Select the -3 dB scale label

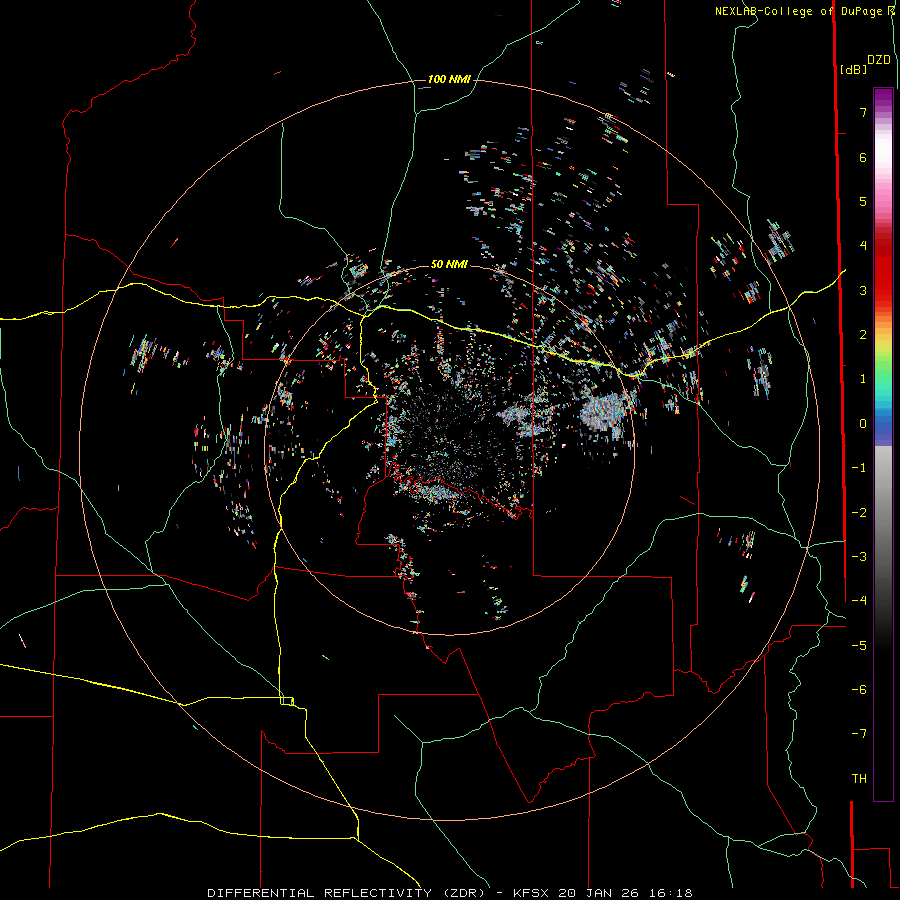point(859,557)
